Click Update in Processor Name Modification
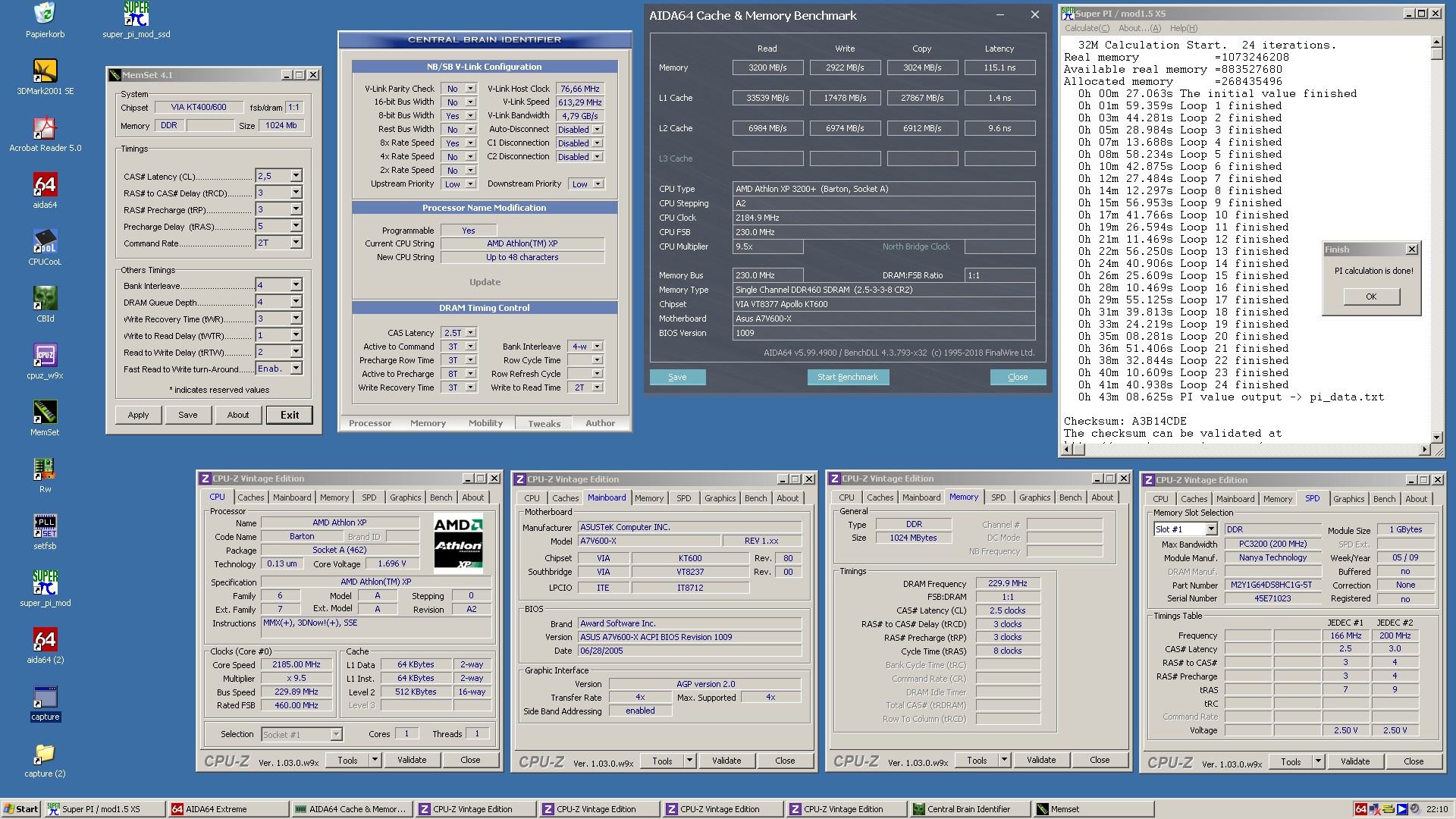 pyautogui.click(x=485, y=282)
